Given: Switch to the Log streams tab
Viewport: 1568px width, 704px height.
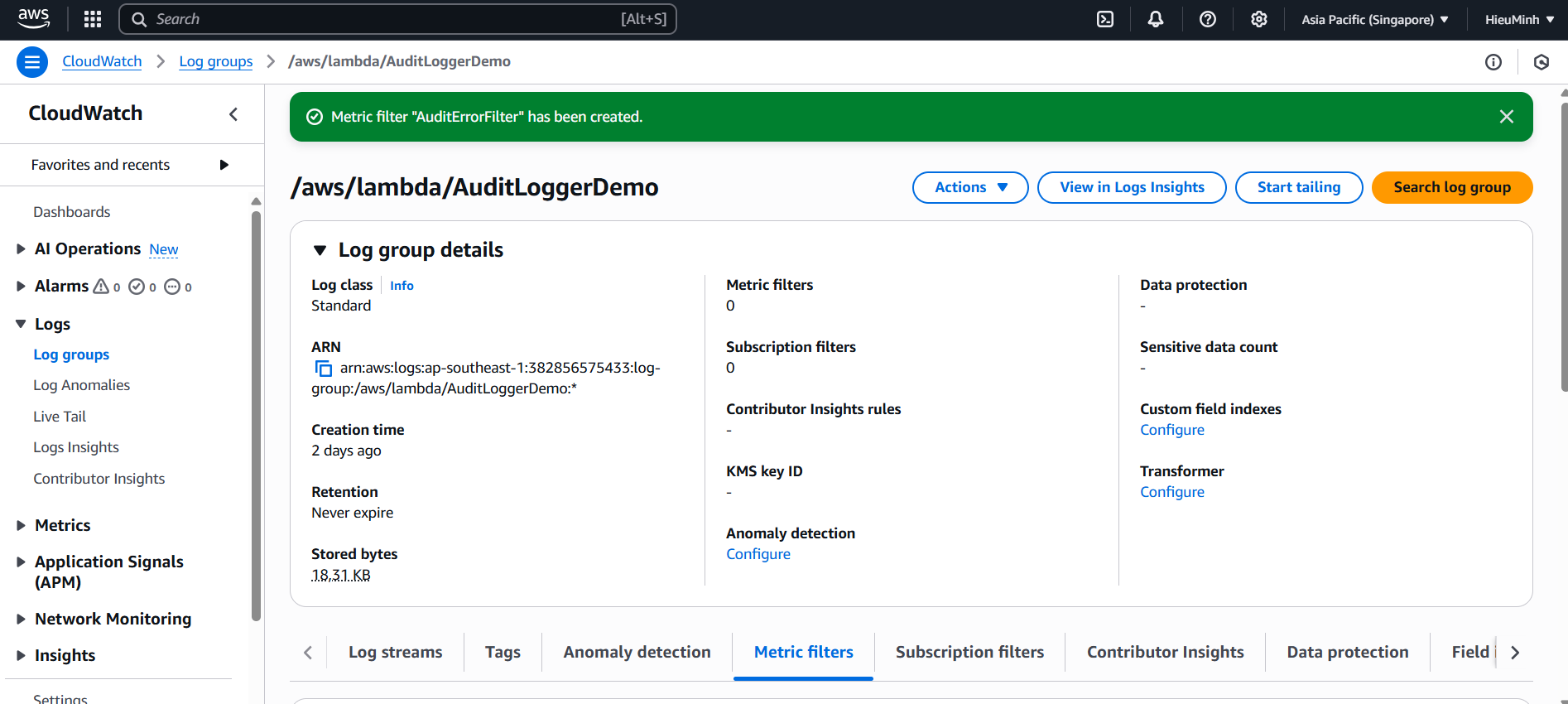Looking at the screenshot, I should pyautogui.click(x=396, y=652).
